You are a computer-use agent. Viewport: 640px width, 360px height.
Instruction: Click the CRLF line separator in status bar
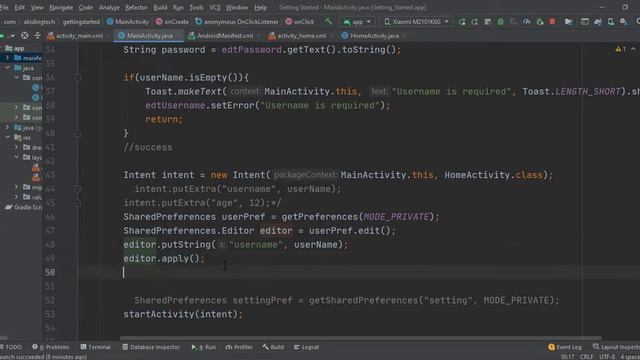pyautogui.click(x=587, y=357)
